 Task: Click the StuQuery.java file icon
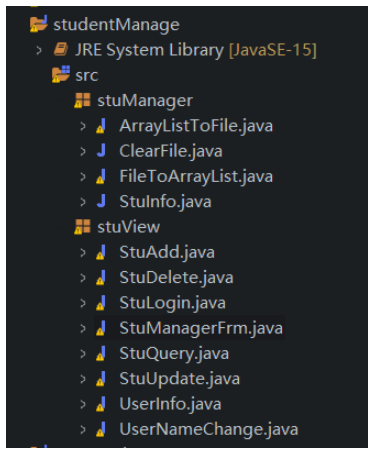(x=101, y=353)
